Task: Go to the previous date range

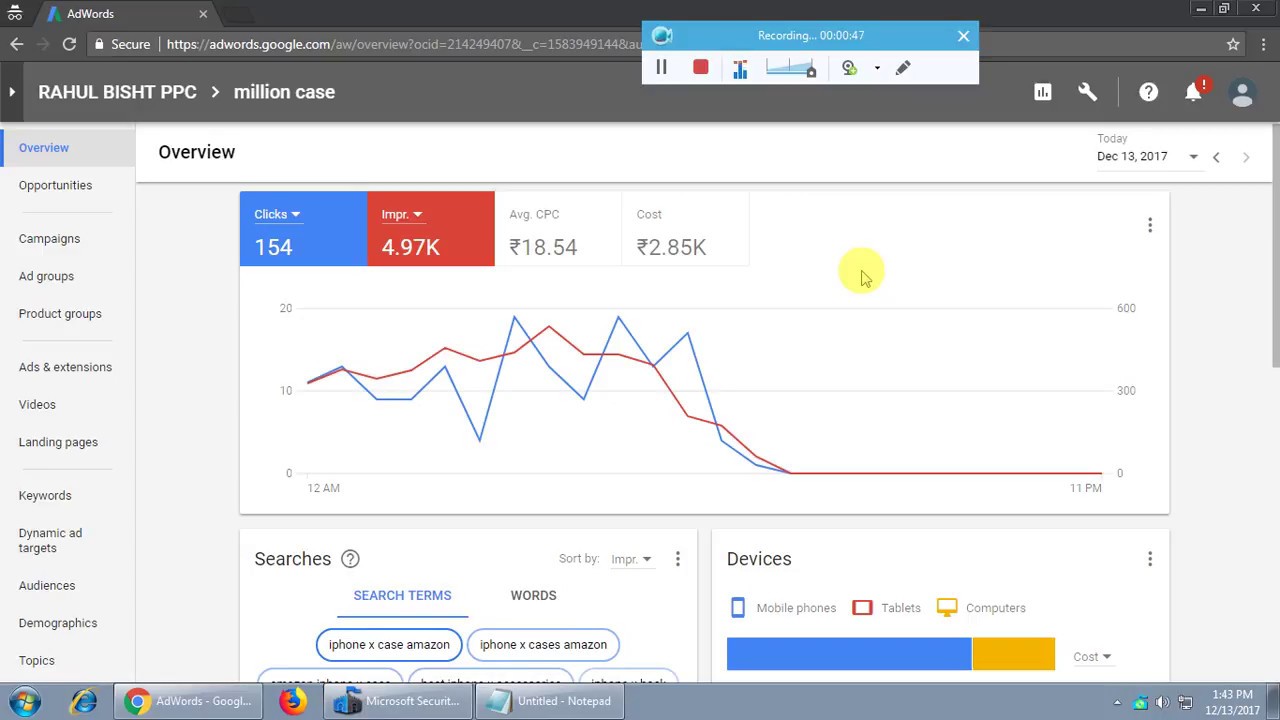Action: (1216, 157)
